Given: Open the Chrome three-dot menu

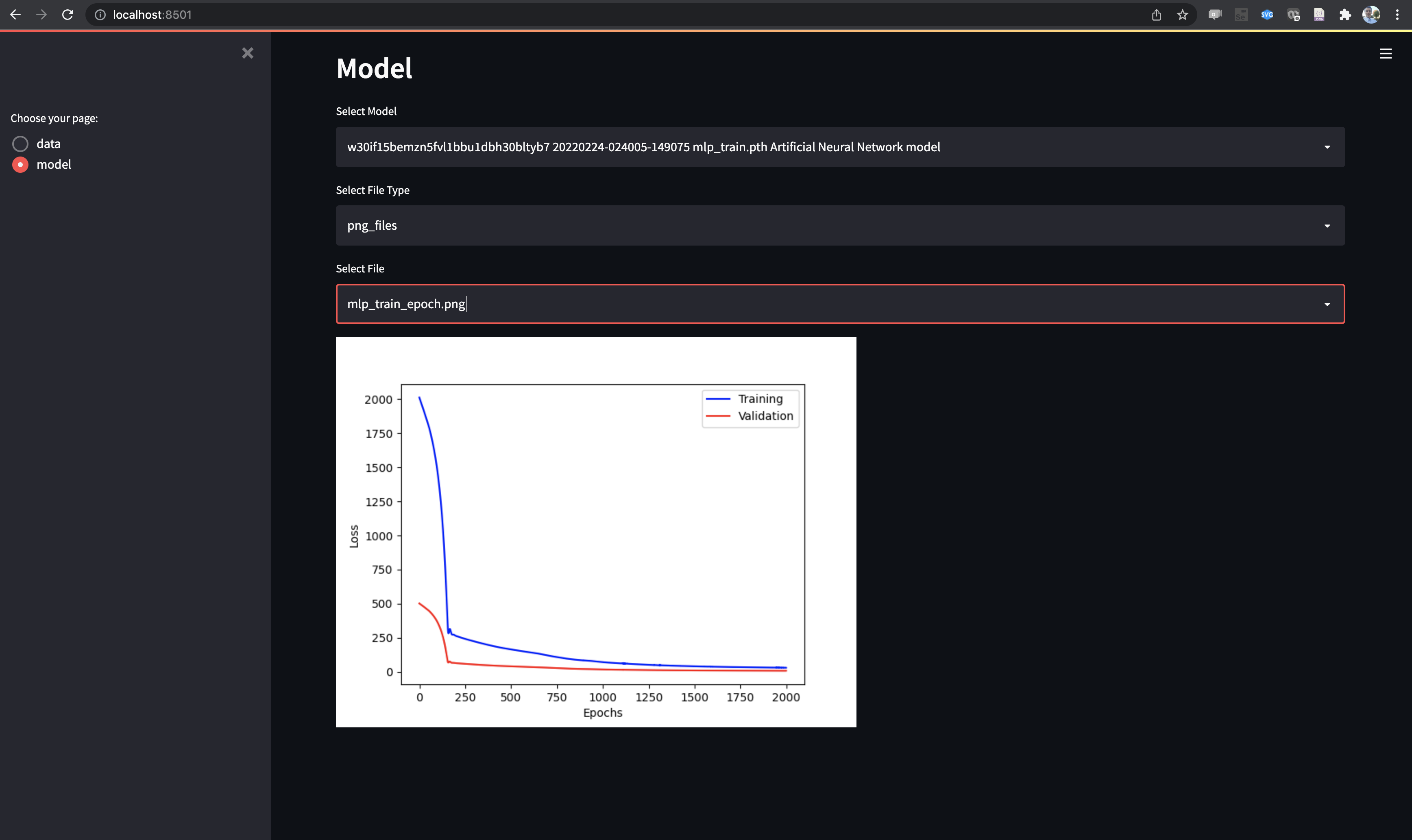Looking at the screenshot, I should point(1397,15).
